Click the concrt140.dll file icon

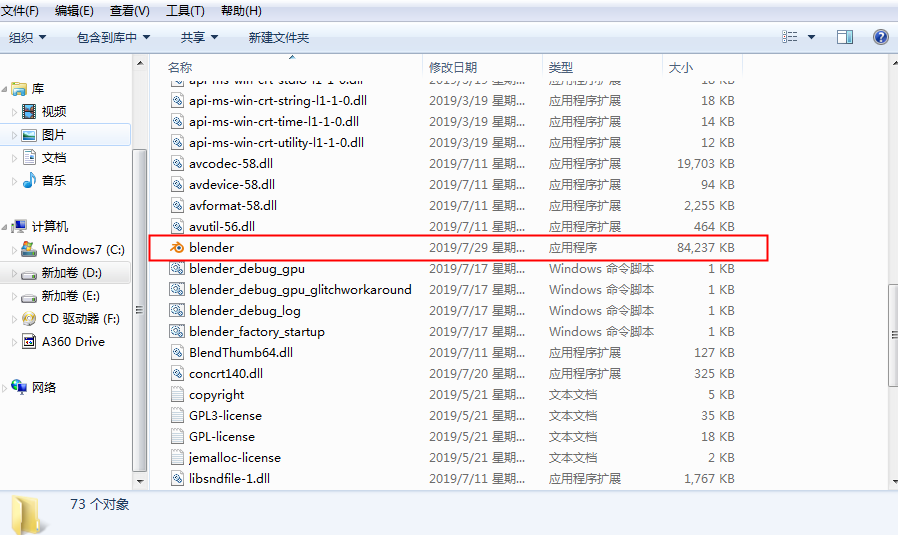(x=178, y=374)
